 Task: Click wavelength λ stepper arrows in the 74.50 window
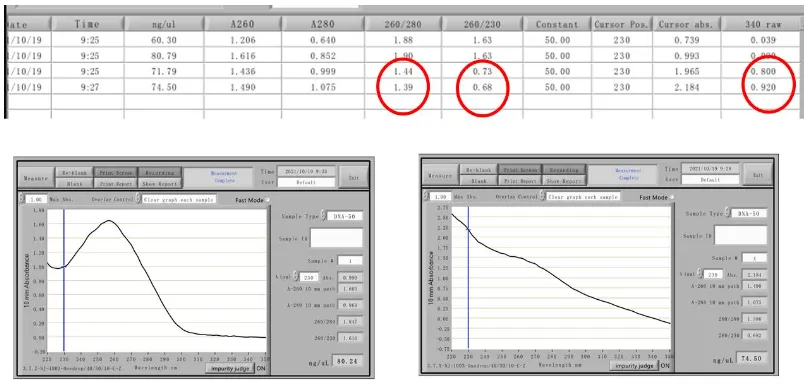tap(700, 273)
